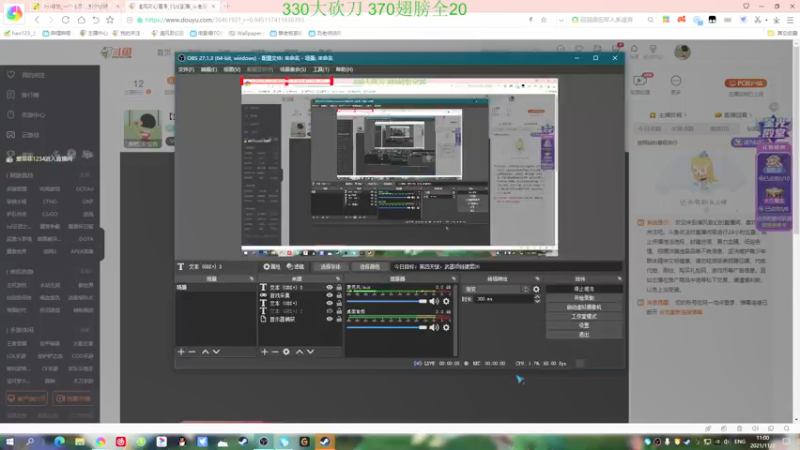Image resolution: width=800 pixels, height=450 pixels.
Task: Toggle visibility of the display capture source
Action: [x=330, y=319]
